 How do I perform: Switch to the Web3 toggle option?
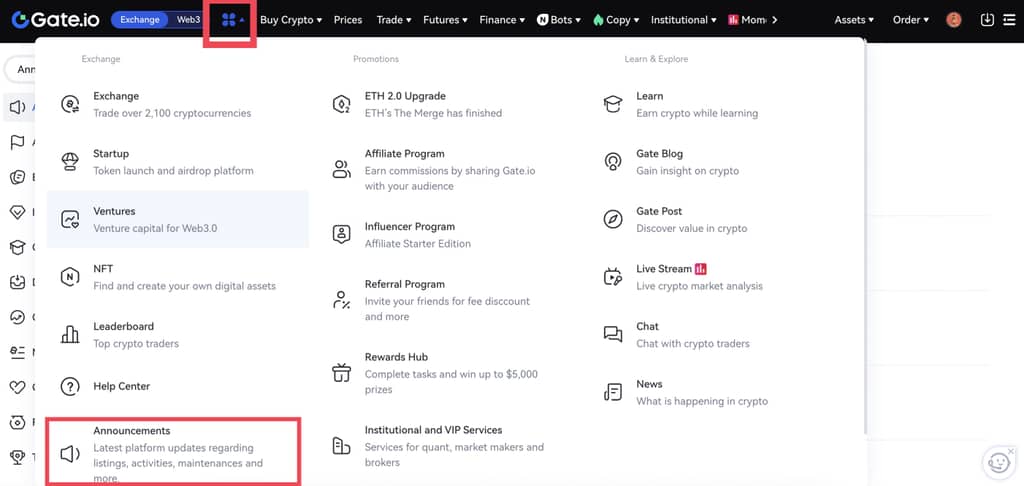(x=187, y=19)
